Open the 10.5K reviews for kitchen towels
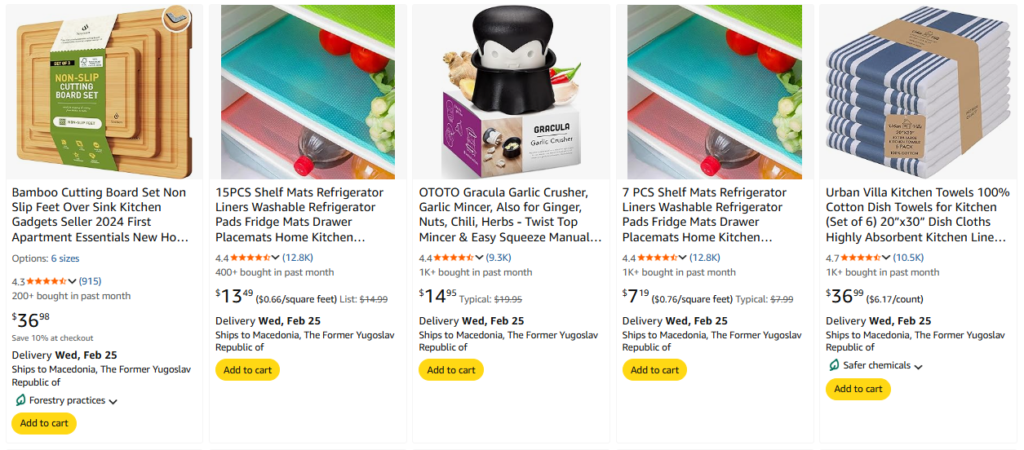Screen dimensions: 1024x450 (x=908, y=257)
